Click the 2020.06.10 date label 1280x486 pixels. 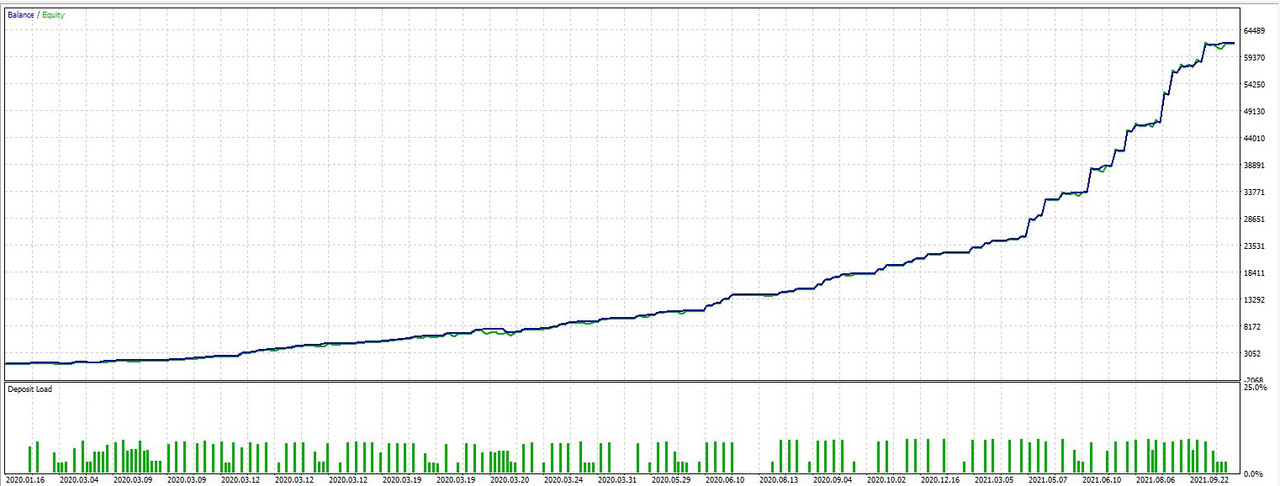726,481
